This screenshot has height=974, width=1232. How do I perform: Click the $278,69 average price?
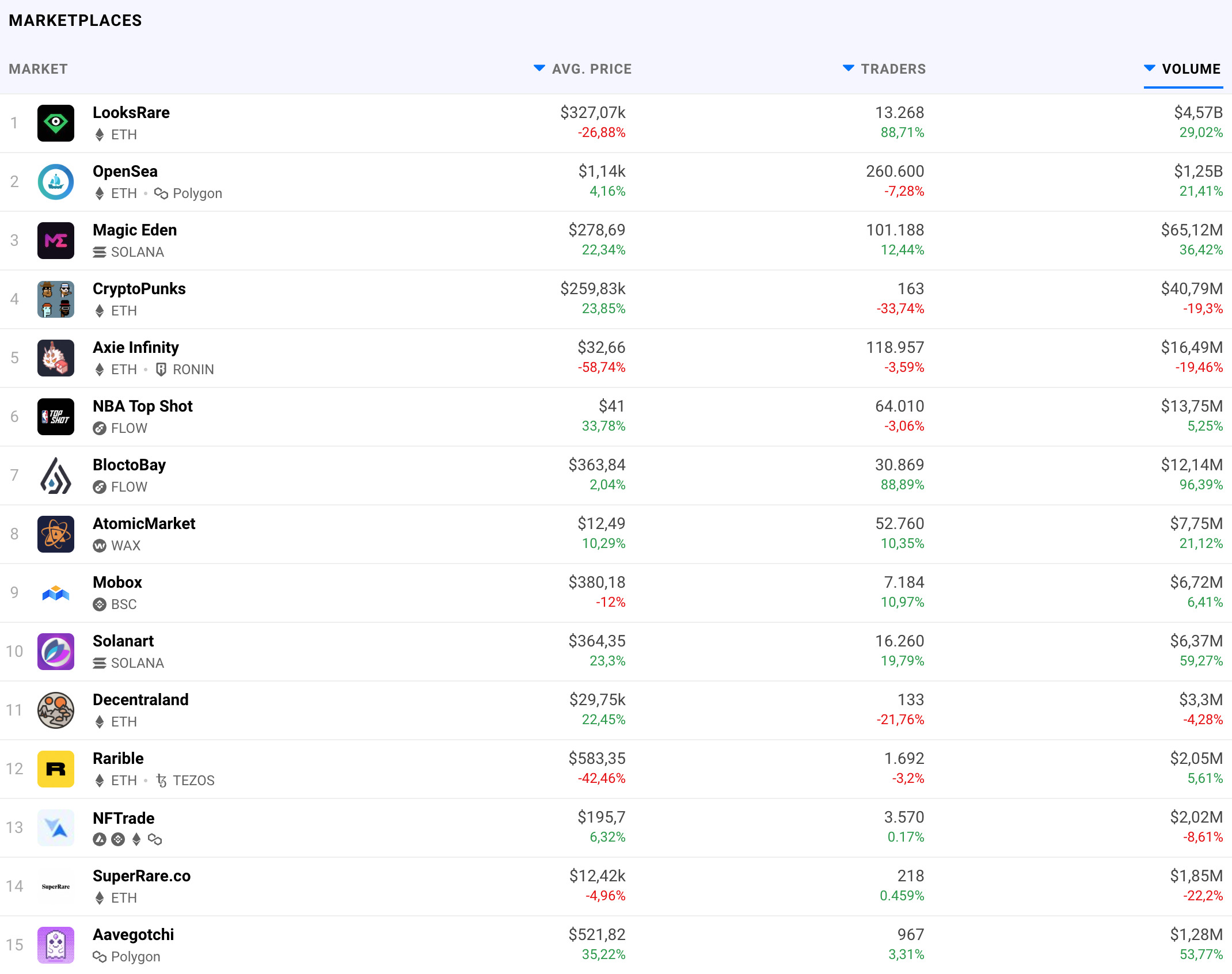click(x=597, y=230)
